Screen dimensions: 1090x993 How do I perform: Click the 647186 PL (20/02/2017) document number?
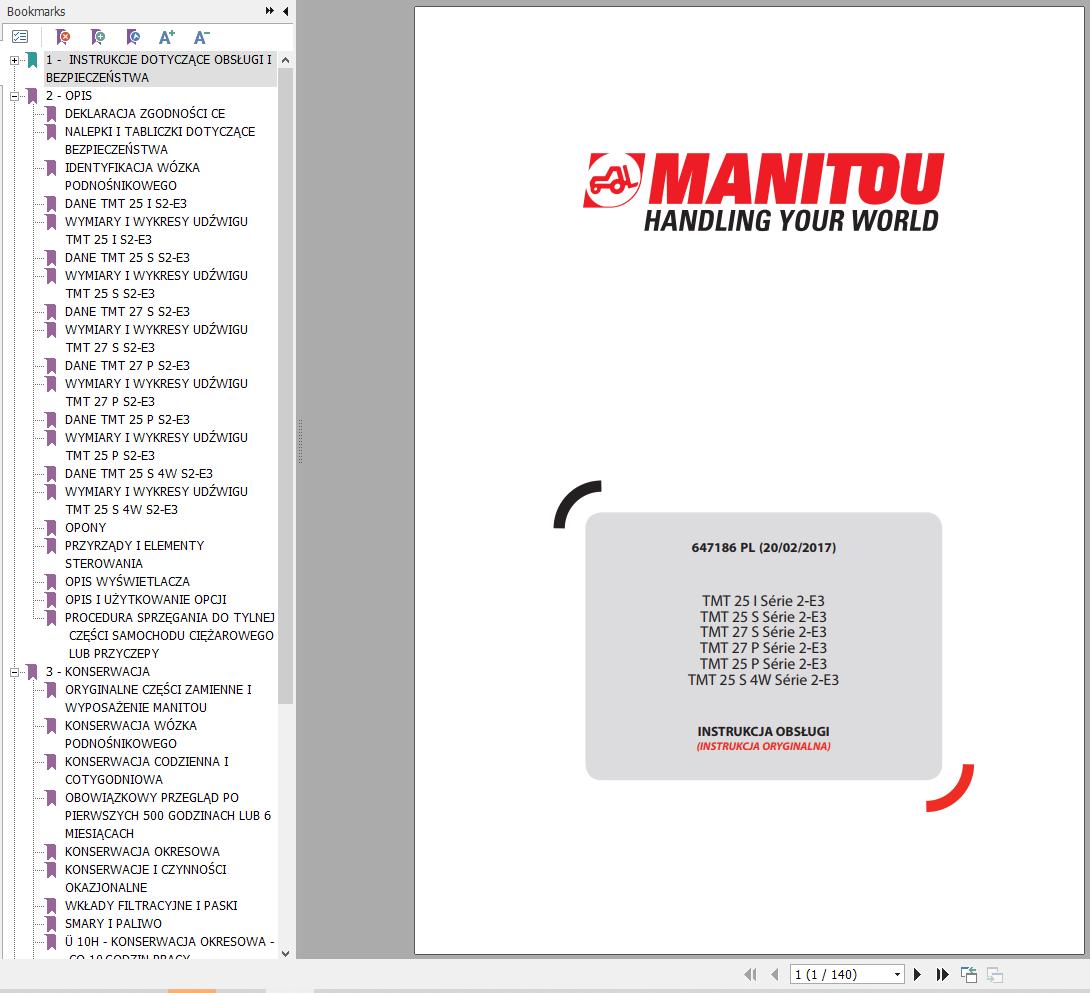click(763, 548)
